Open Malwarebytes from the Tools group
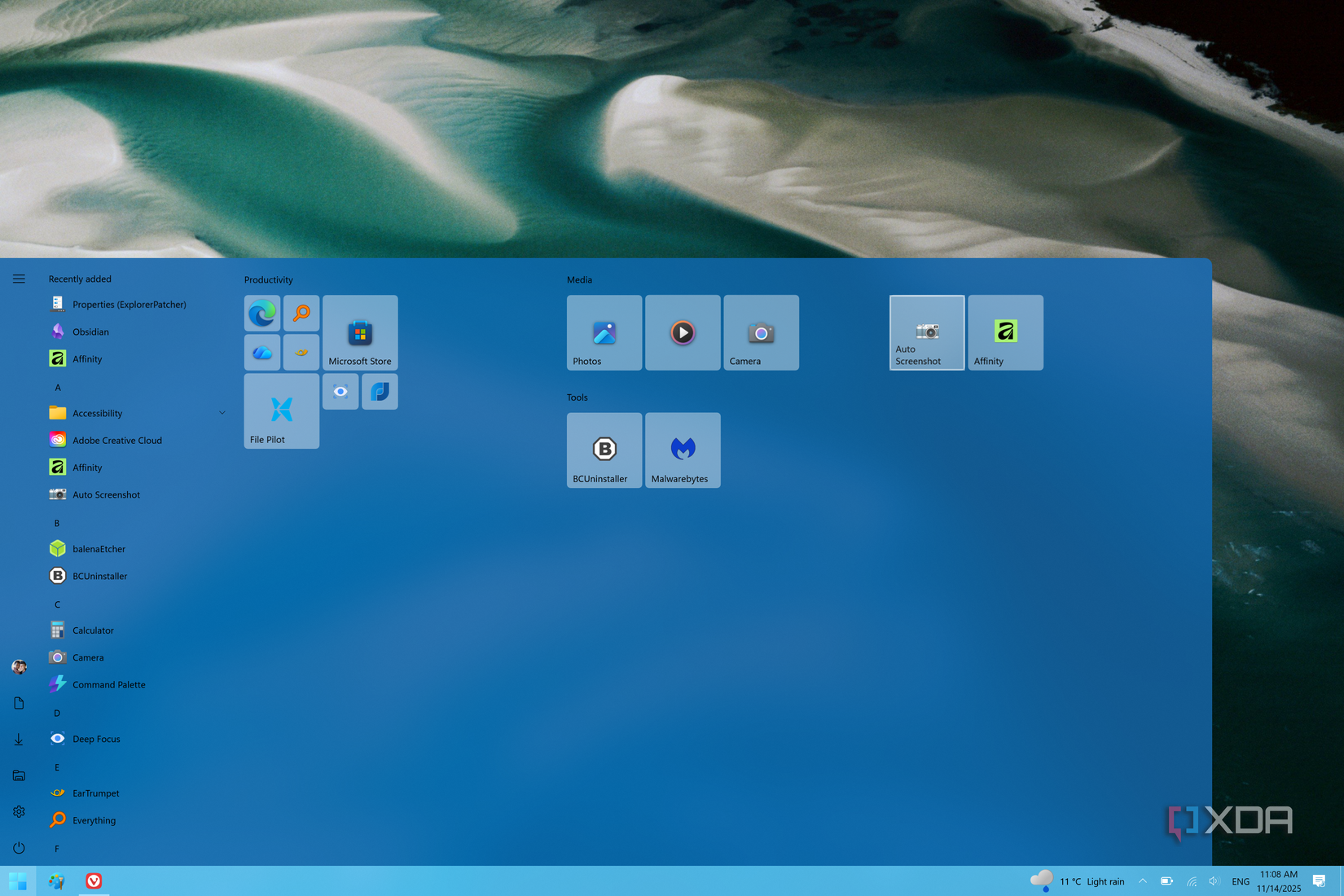 coord(682,450)
